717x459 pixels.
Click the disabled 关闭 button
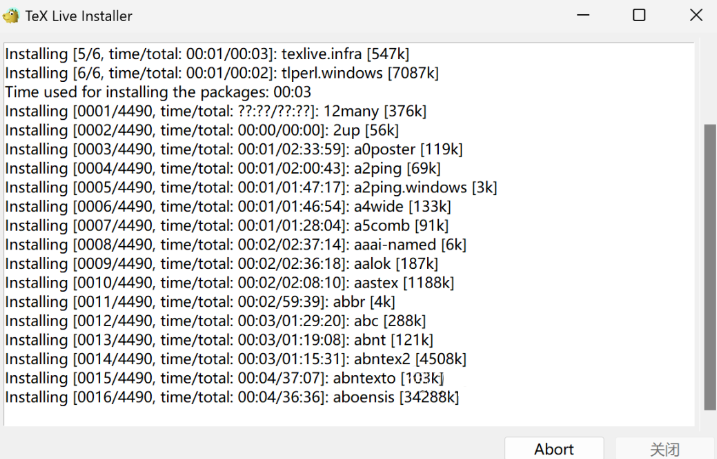tap(665, 449)
